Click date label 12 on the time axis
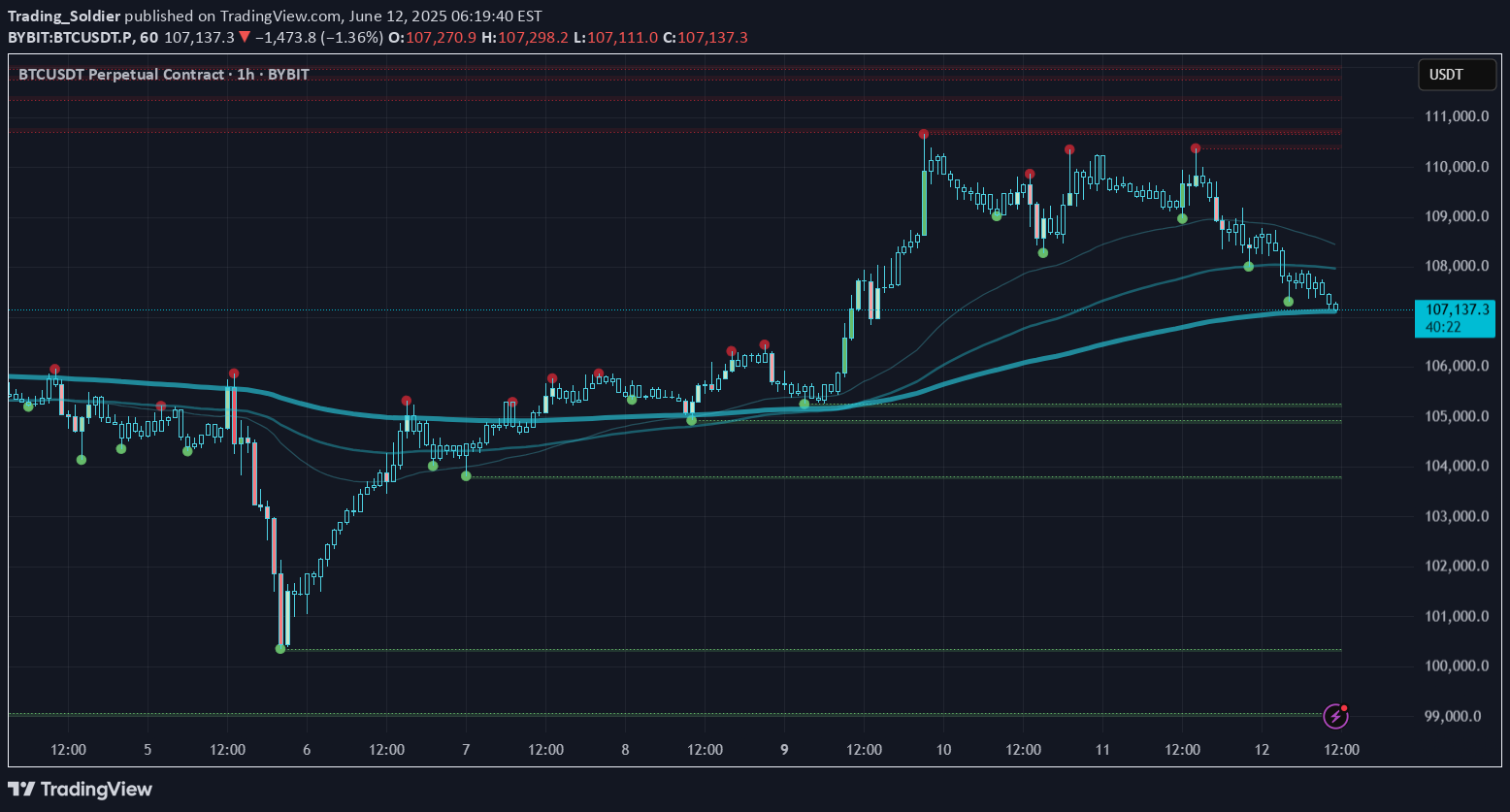 point(1262,750)
